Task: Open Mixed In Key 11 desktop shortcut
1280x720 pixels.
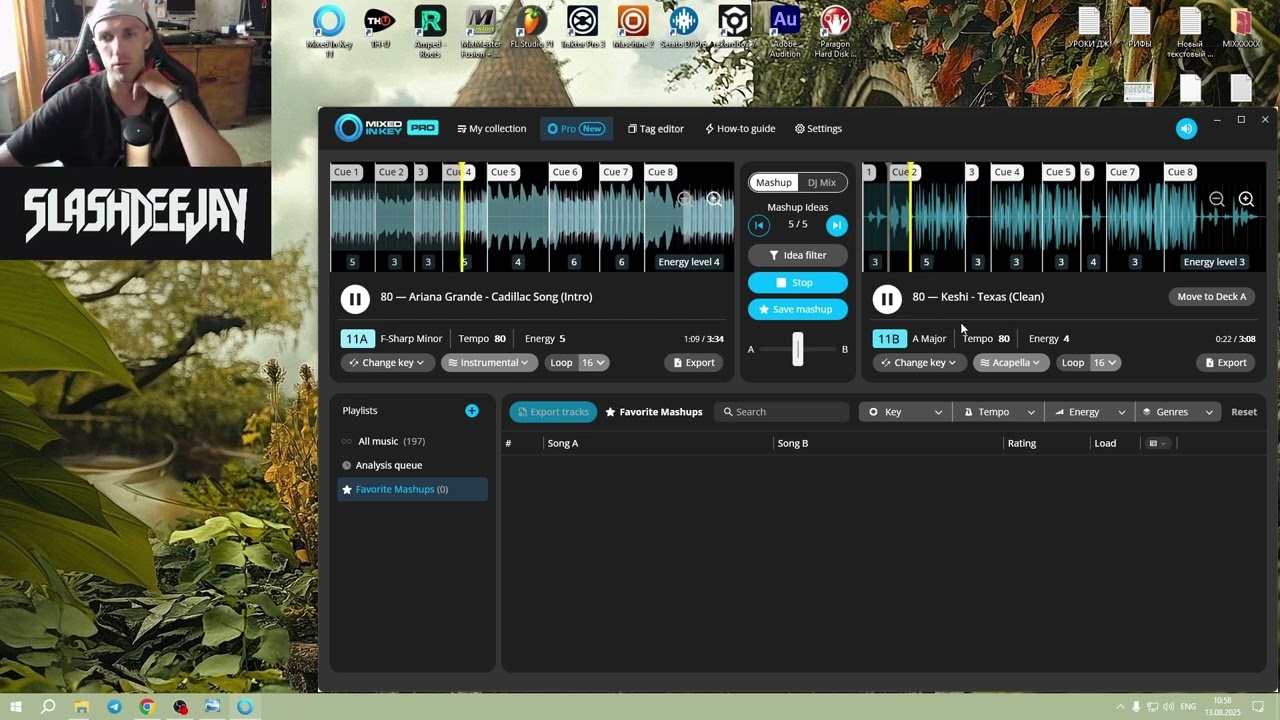Action: click(329, 32)
